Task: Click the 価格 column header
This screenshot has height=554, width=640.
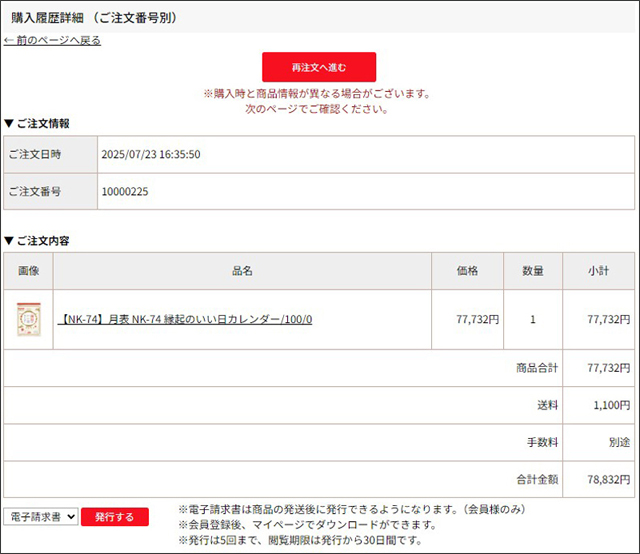Action: click(467, 271)
